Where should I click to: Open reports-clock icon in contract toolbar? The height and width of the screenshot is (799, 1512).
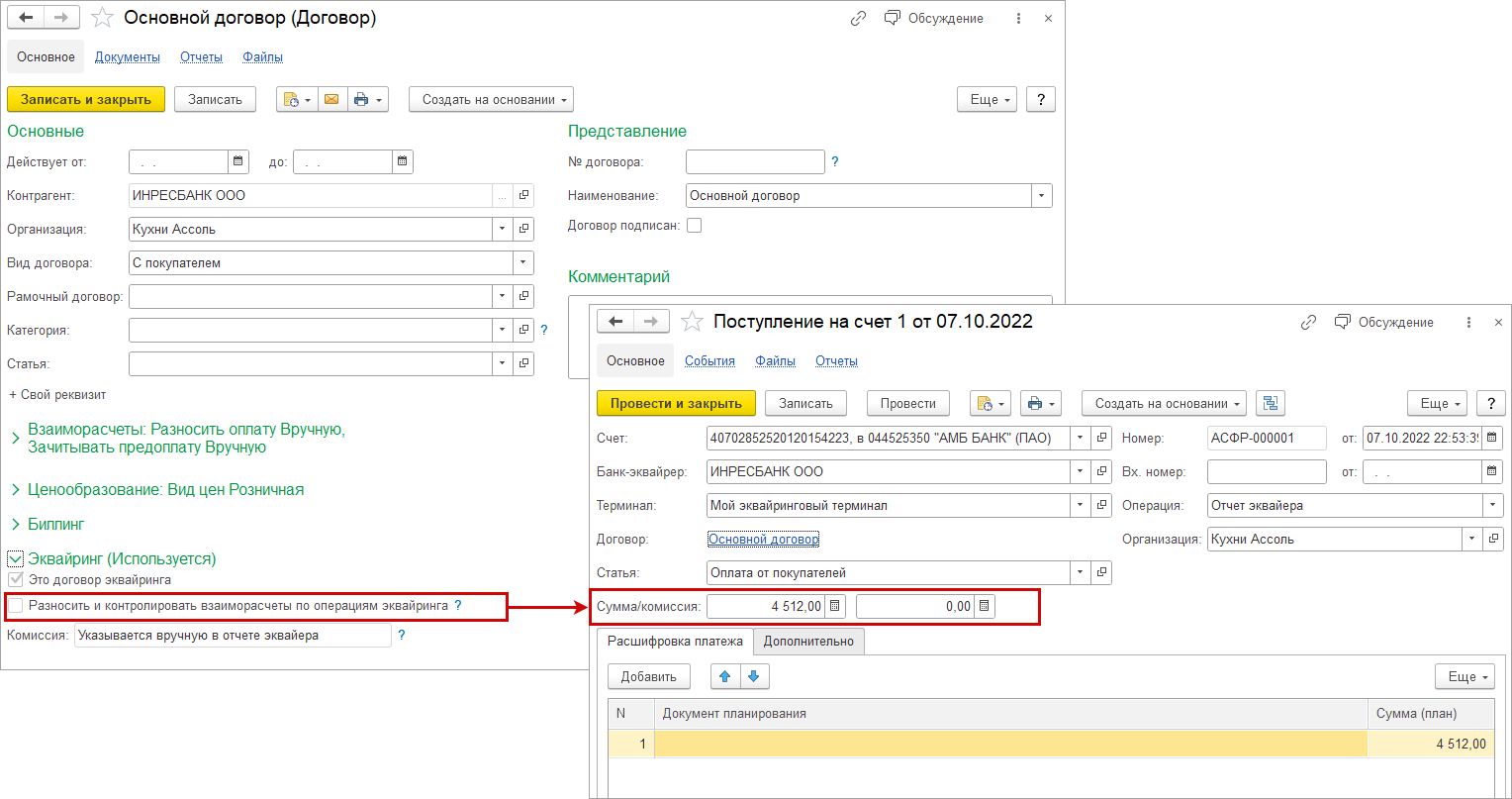tap(297, 99)
